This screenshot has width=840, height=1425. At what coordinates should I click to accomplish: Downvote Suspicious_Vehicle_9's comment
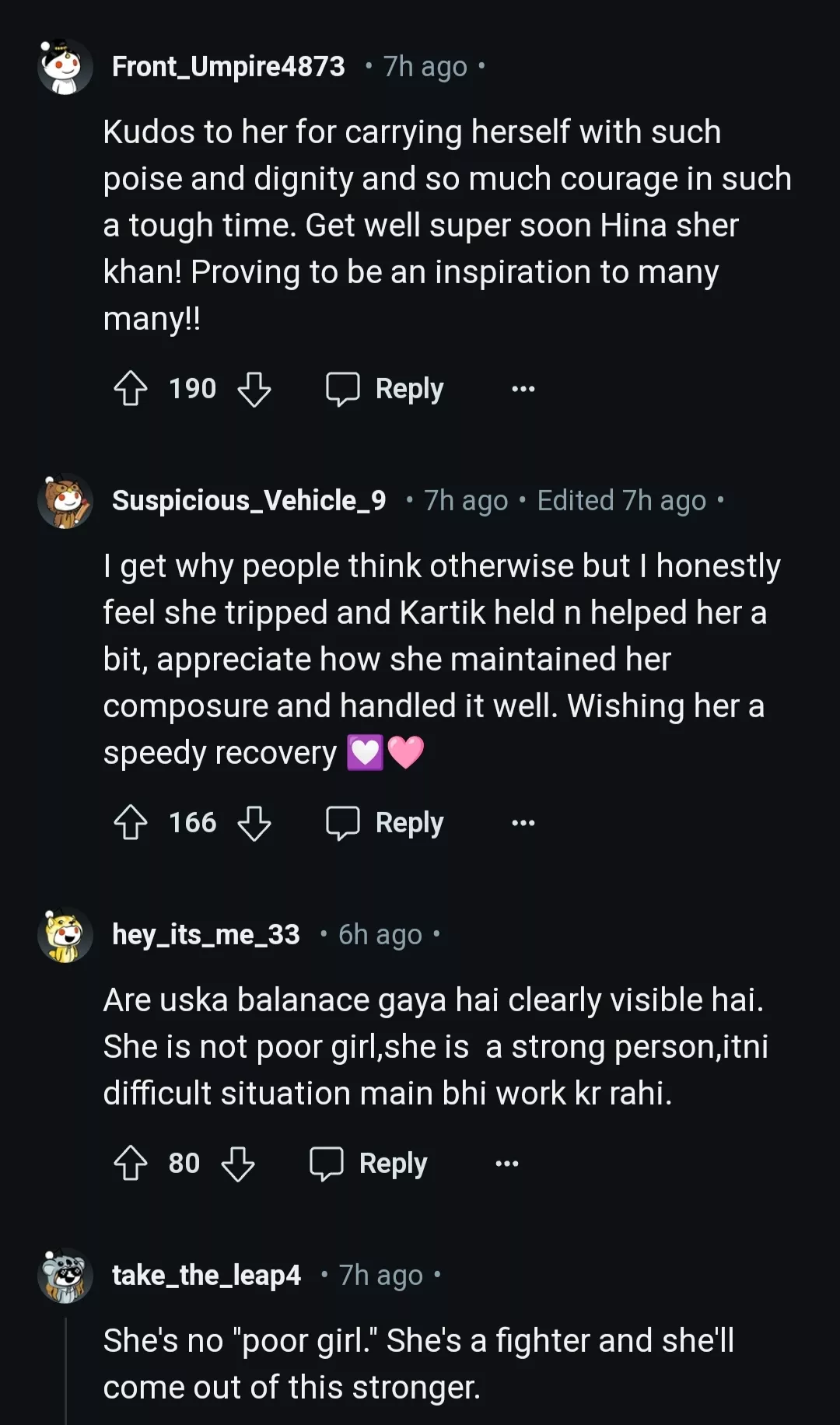254,822
